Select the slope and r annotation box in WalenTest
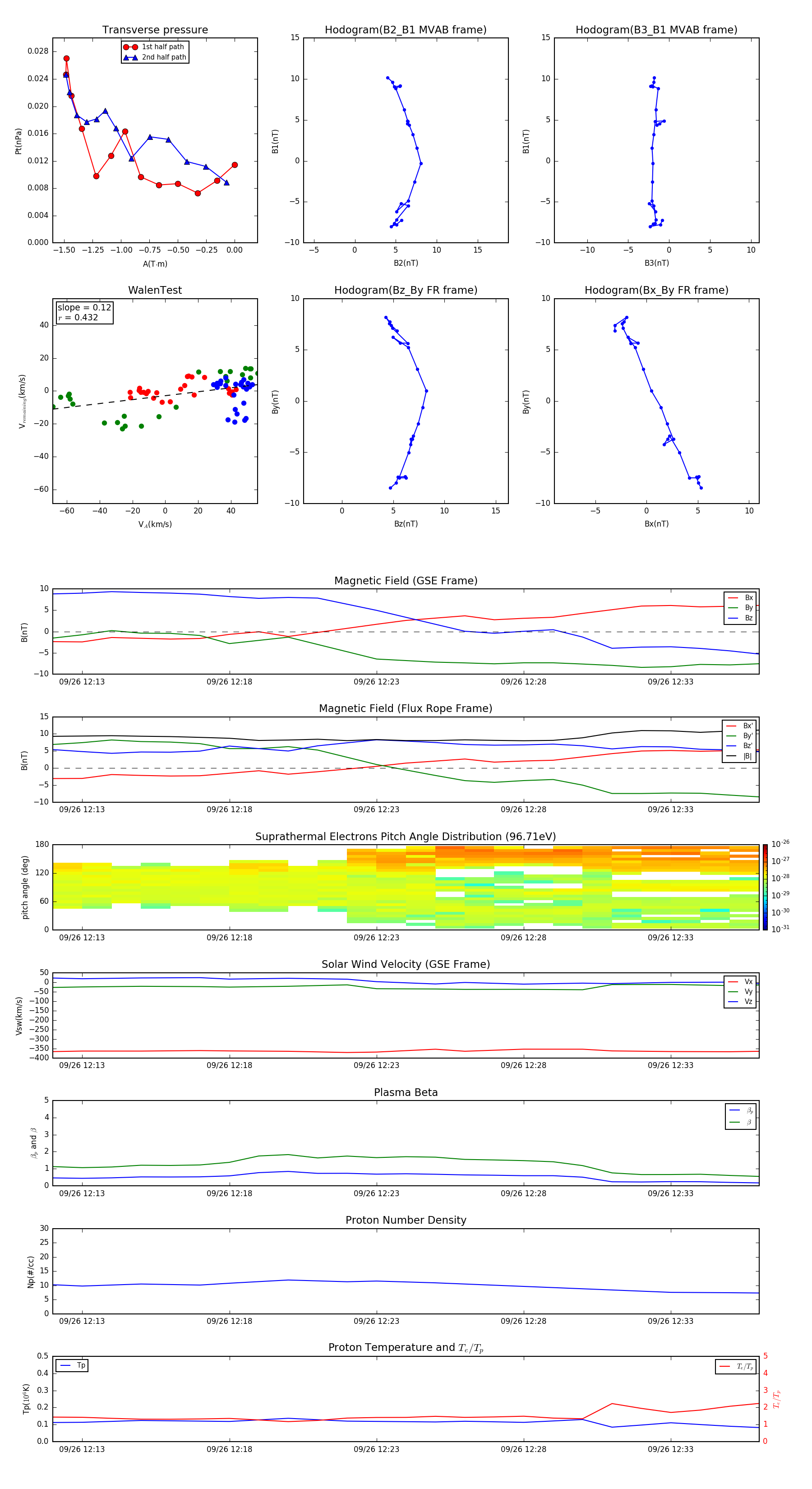 coord(84,313)
